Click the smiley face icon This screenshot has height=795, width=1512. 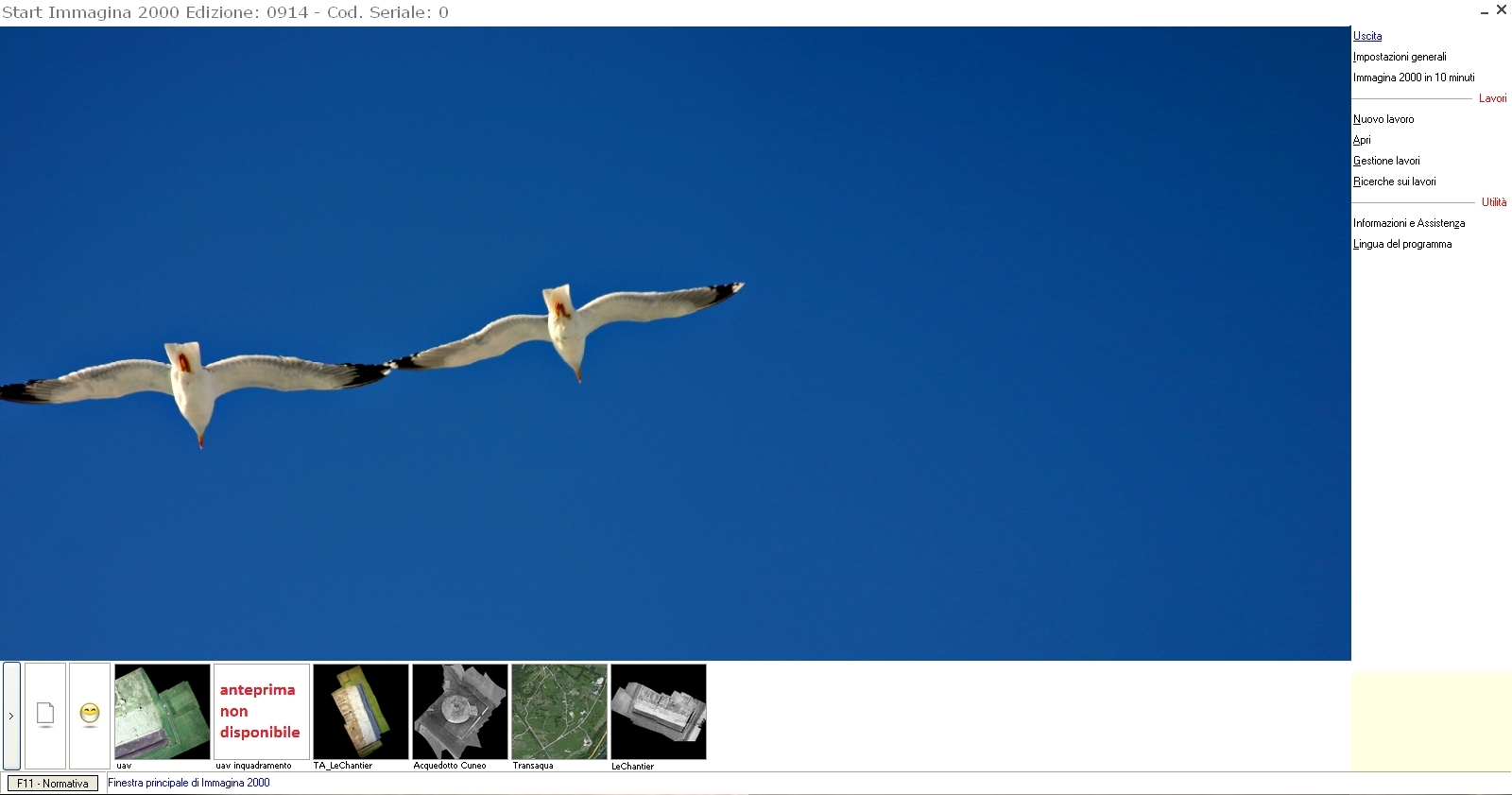coord(90,714)
